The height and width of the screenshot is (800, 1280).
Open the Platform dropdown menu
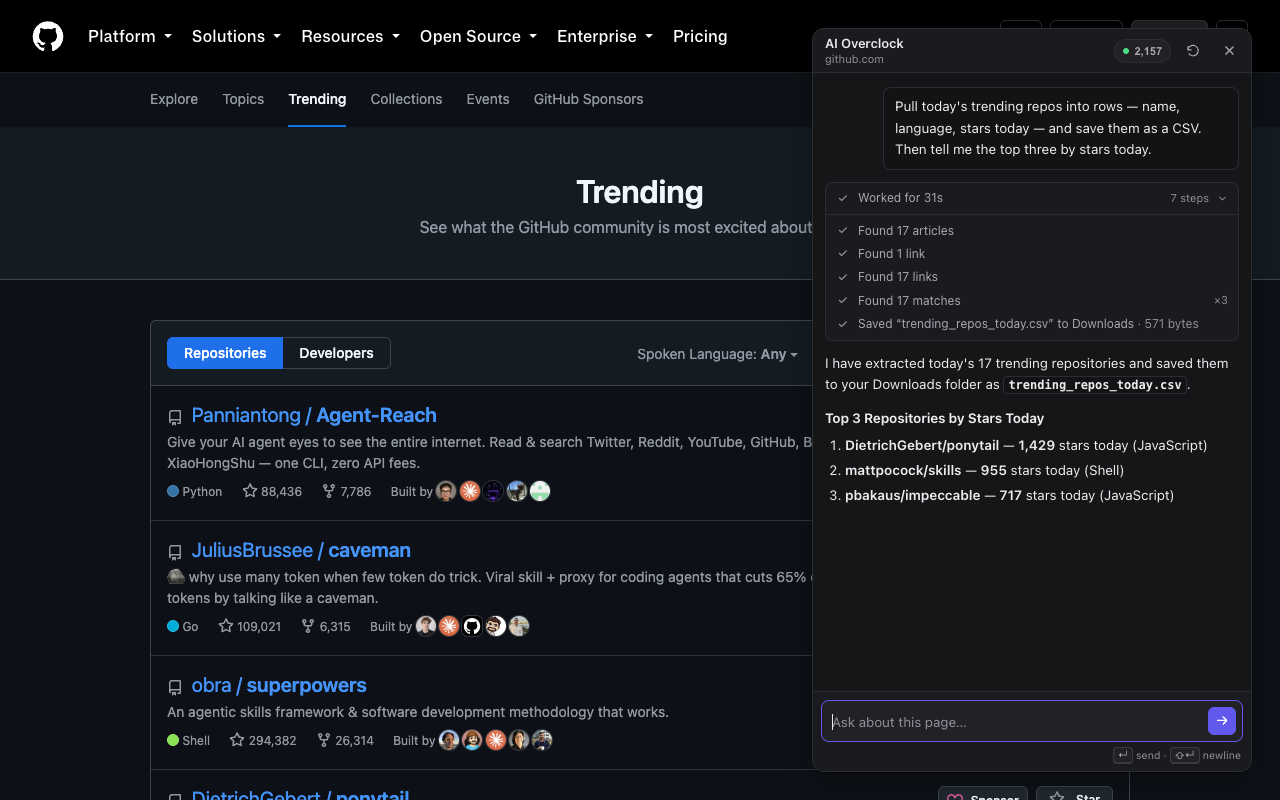point(130,36)
